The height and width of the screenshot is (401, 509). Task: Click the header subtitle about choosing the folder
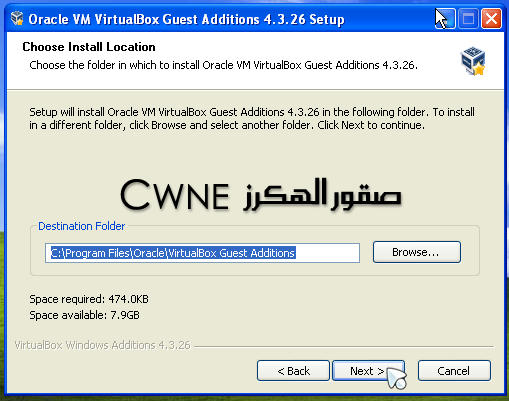(223, 65)
